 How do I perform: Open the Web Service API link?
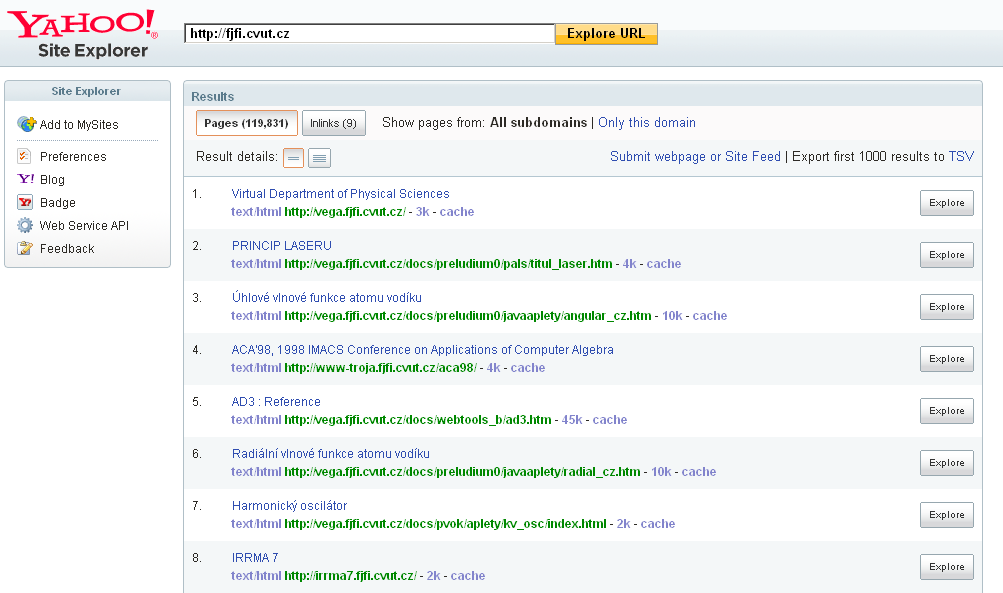[x=84, y=225]
